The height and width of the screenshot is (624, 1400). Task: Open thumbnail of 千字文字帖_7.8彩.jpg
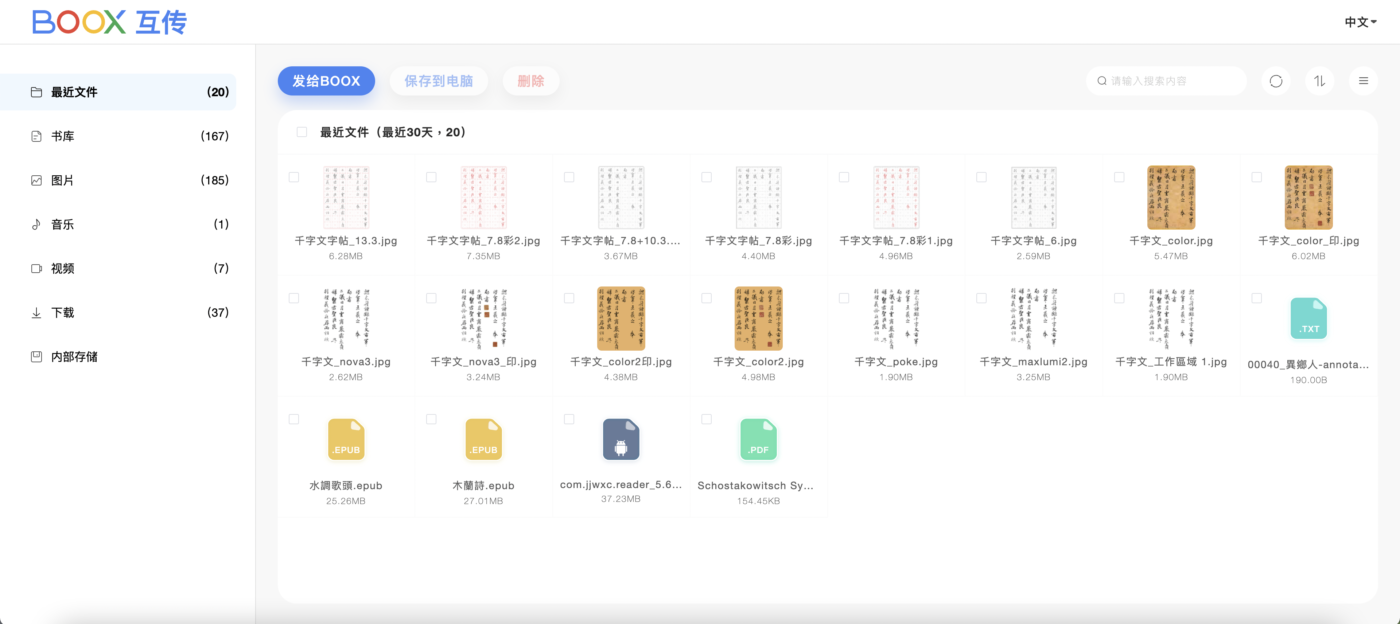click(758, 197)
